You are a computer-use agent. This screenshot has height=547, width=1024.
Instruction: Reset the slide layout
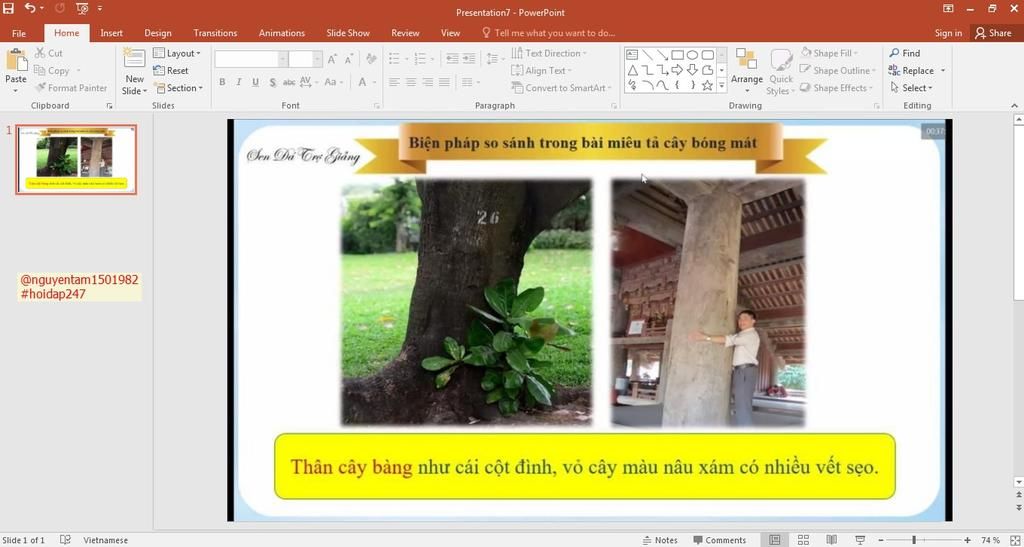(x=170, y=70)
